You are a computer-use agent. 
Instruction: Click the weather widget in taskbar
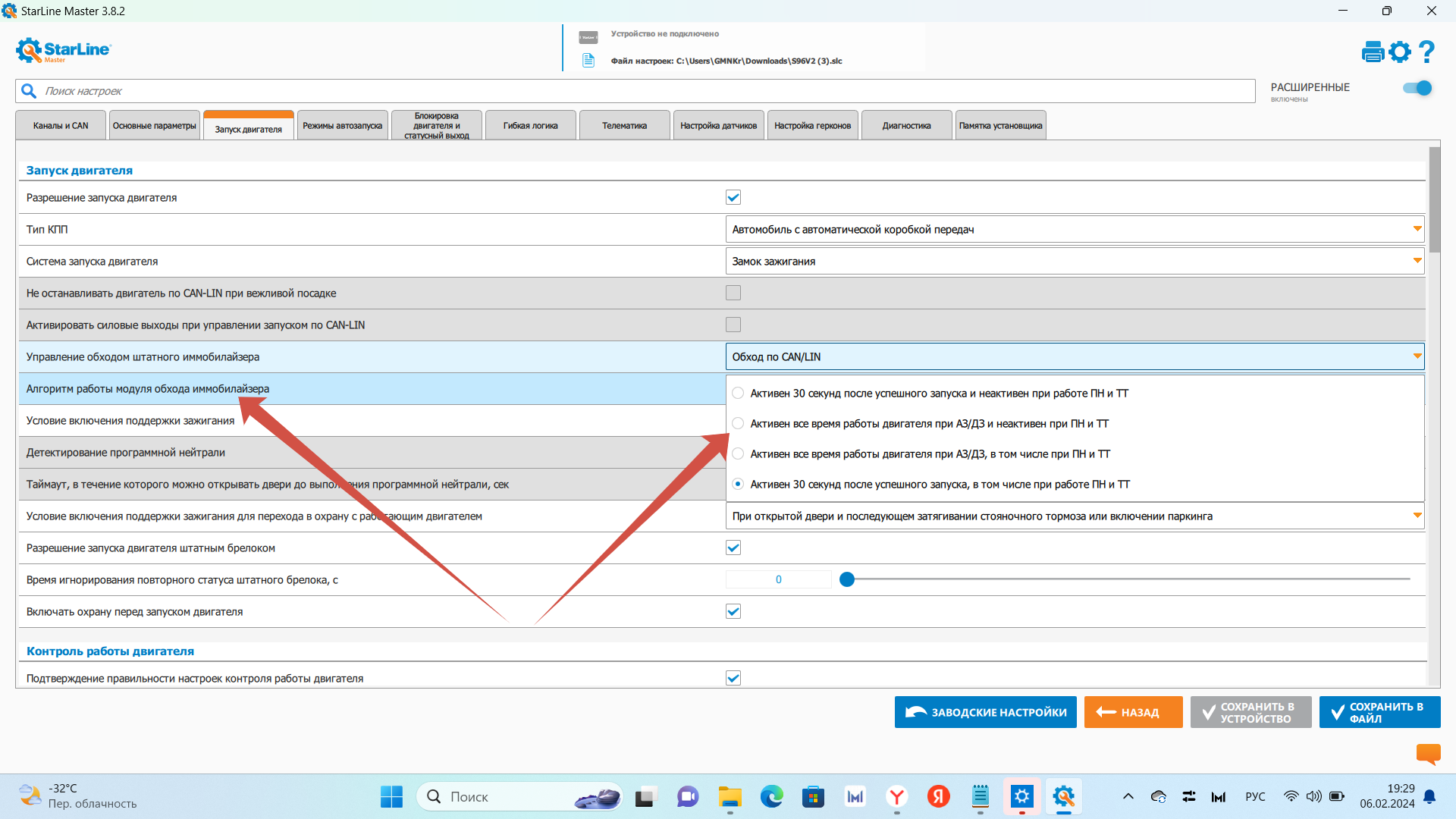click(77, 796)
